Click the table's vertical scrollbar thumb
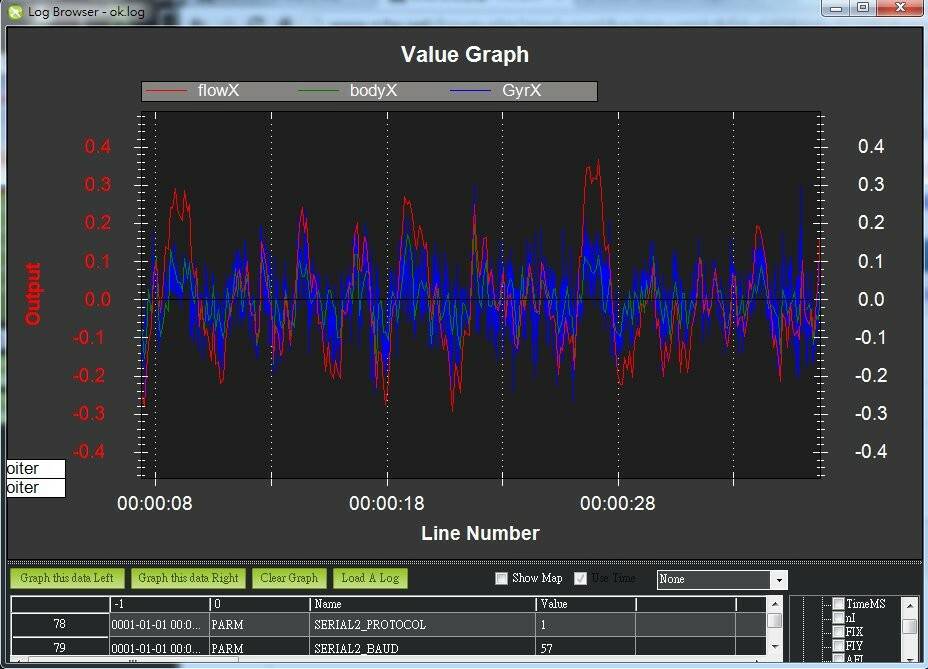Screen dimensions: 928x669 [775, 620]
